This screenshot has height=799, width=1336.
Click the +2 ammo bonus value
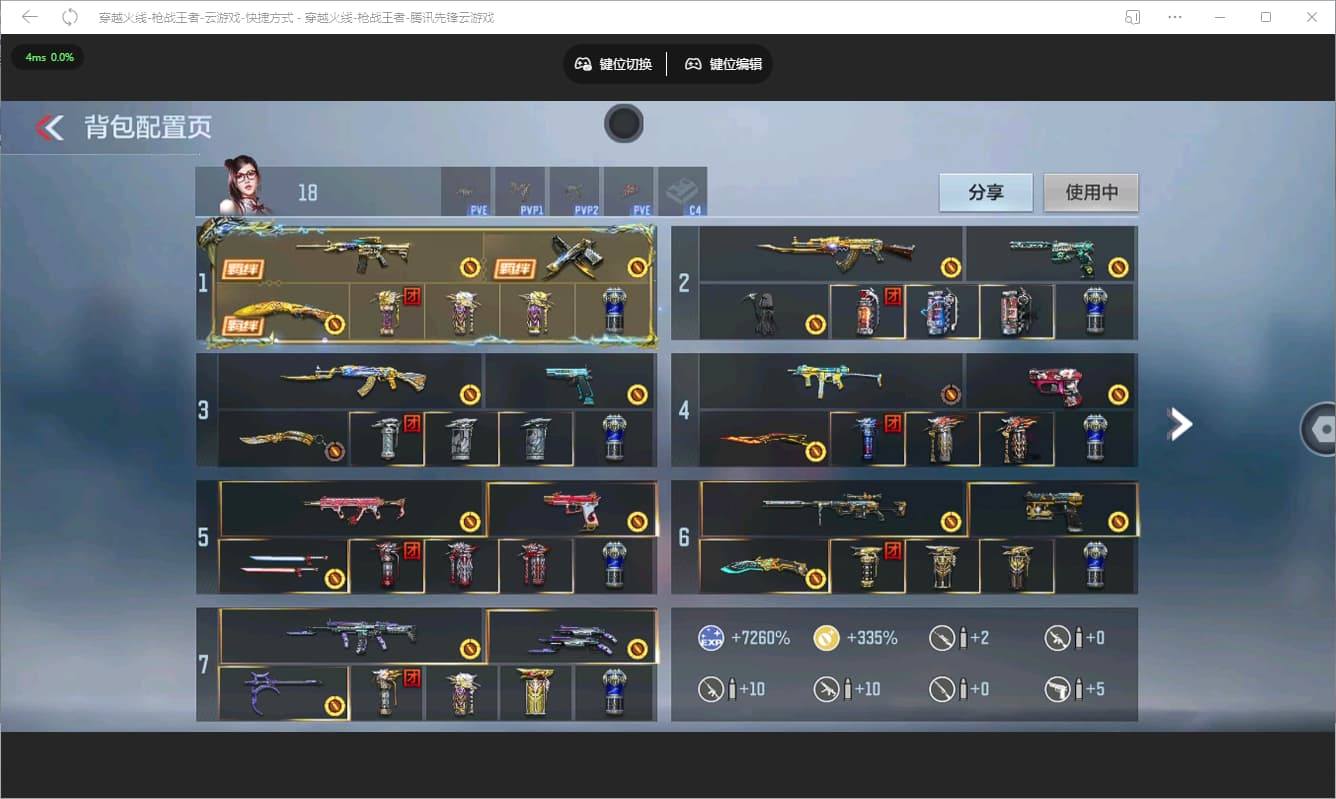pos(978,638)
